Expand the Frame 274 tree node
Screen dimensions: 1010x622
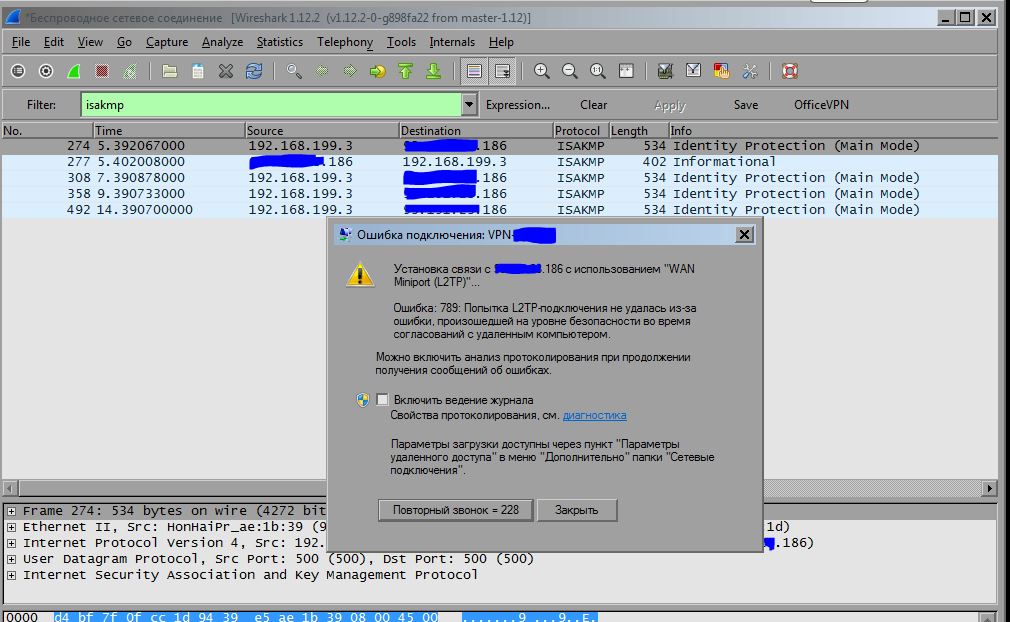11,511
